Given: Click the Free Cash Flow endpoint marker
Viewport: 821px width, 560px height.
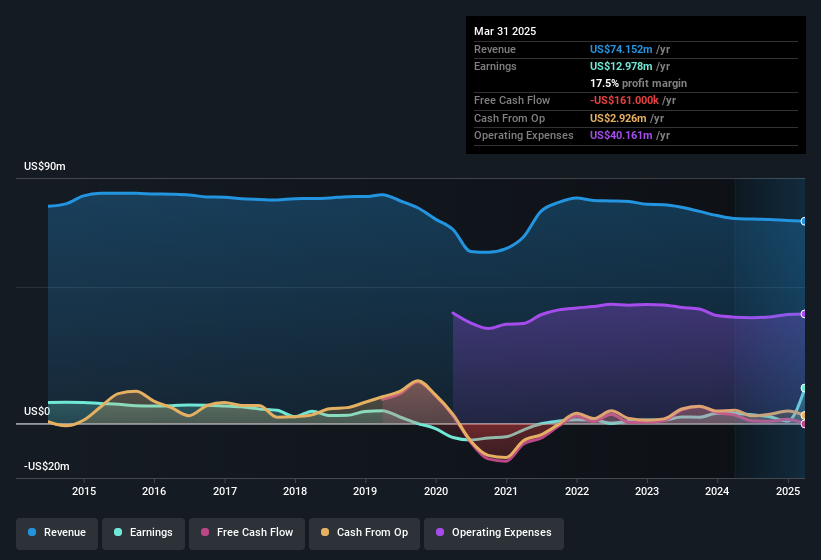Looking at the screenshot, I should [x=804, y=423].
